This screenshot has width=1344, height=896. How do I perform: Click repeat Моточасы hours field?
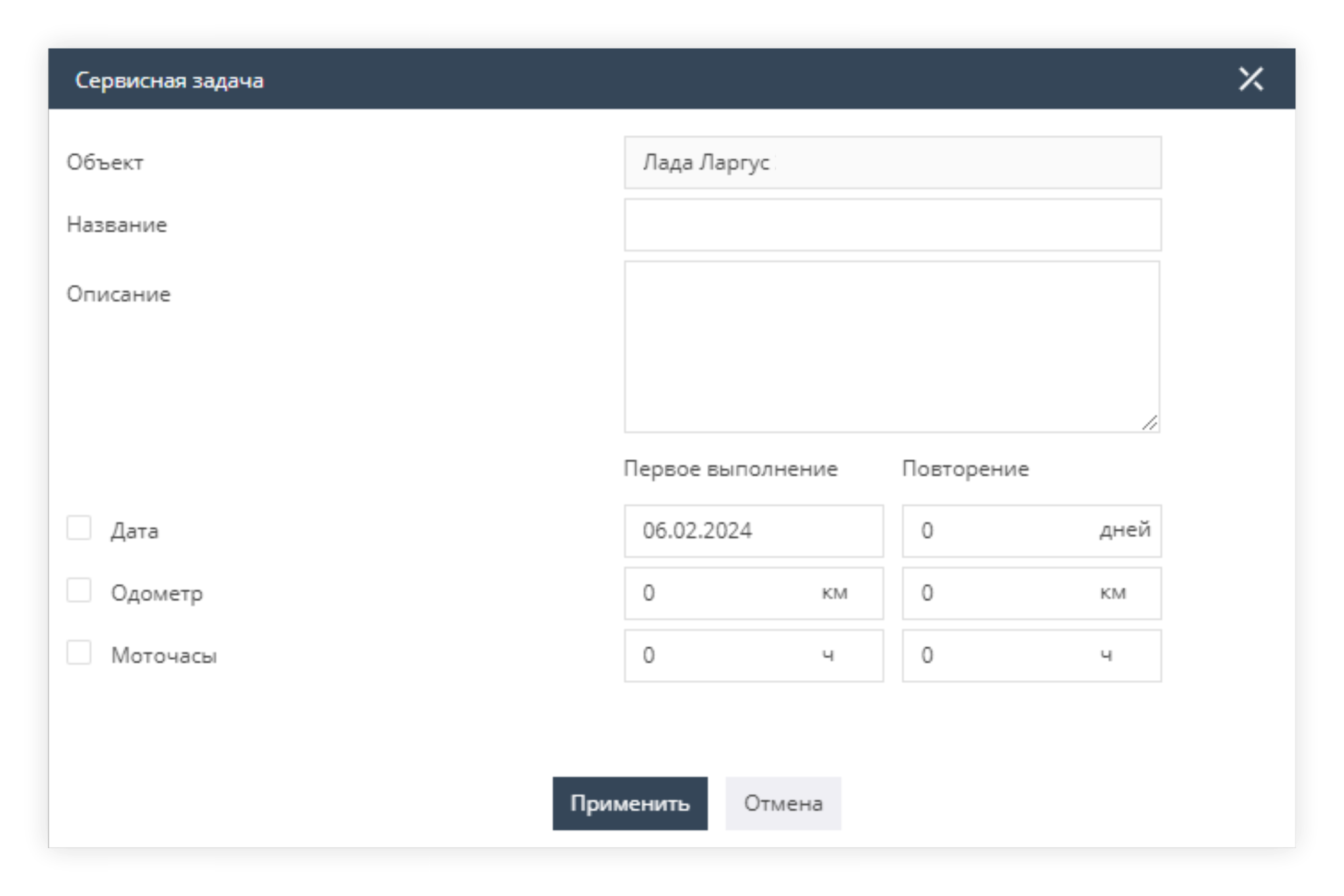(1032, 655)
